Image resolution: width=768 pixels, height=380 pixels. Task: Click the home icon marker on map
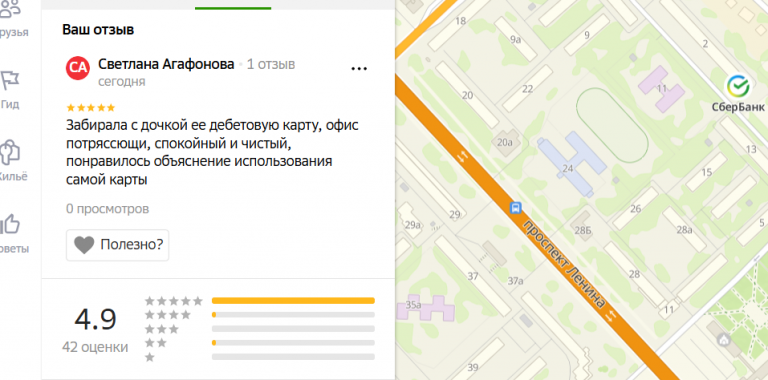[724, 339]
